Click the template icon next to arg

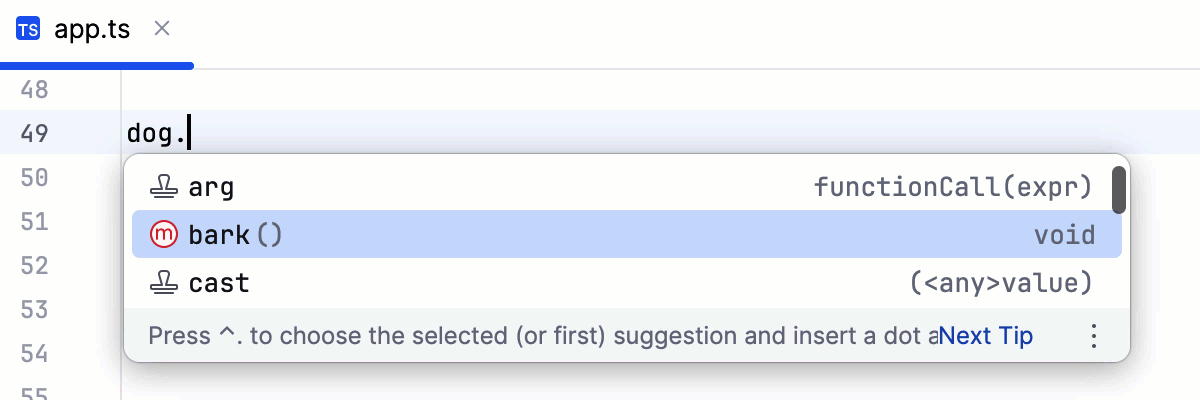pos(162,186)
